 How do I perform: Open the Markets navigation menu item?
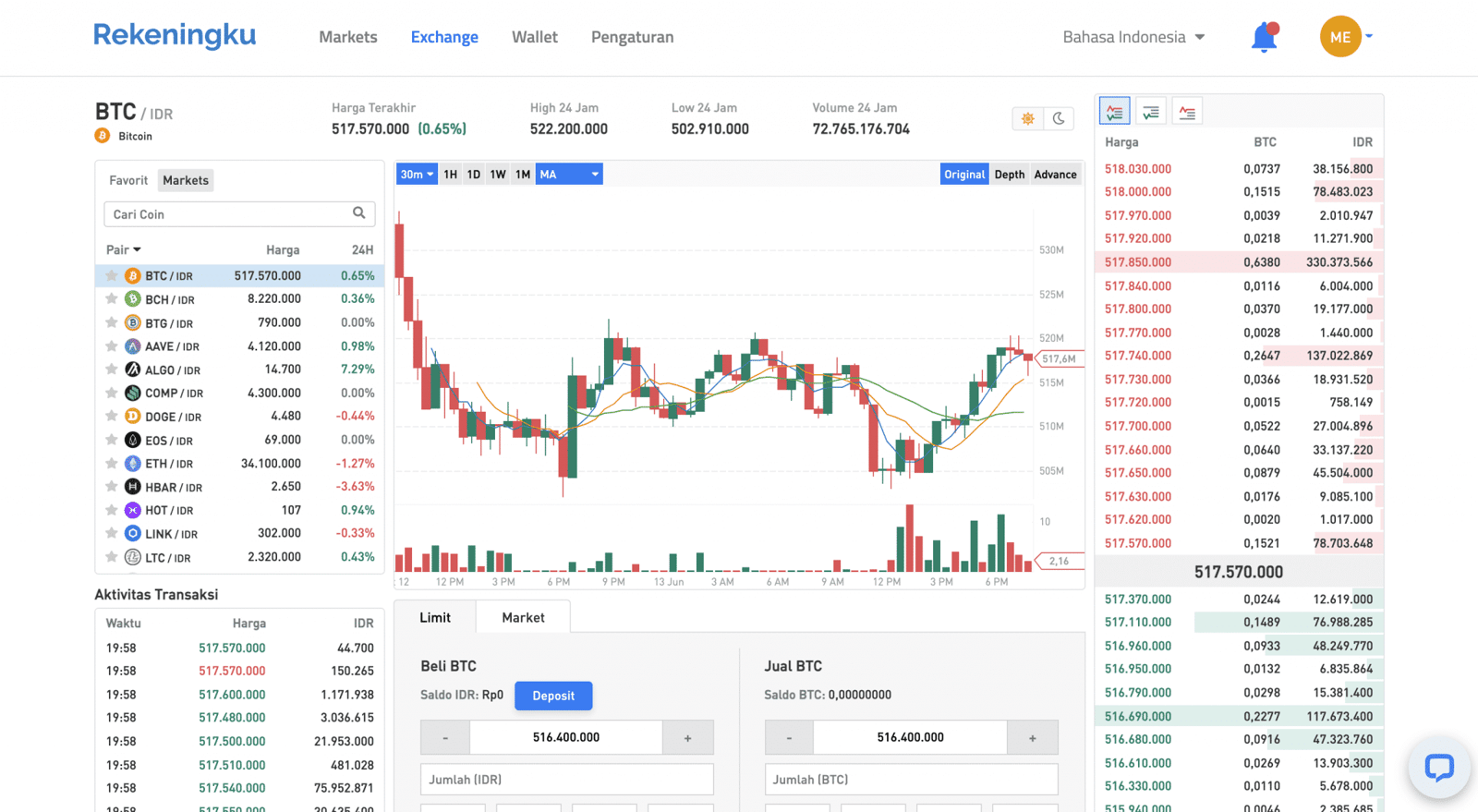tap(348, 37)
